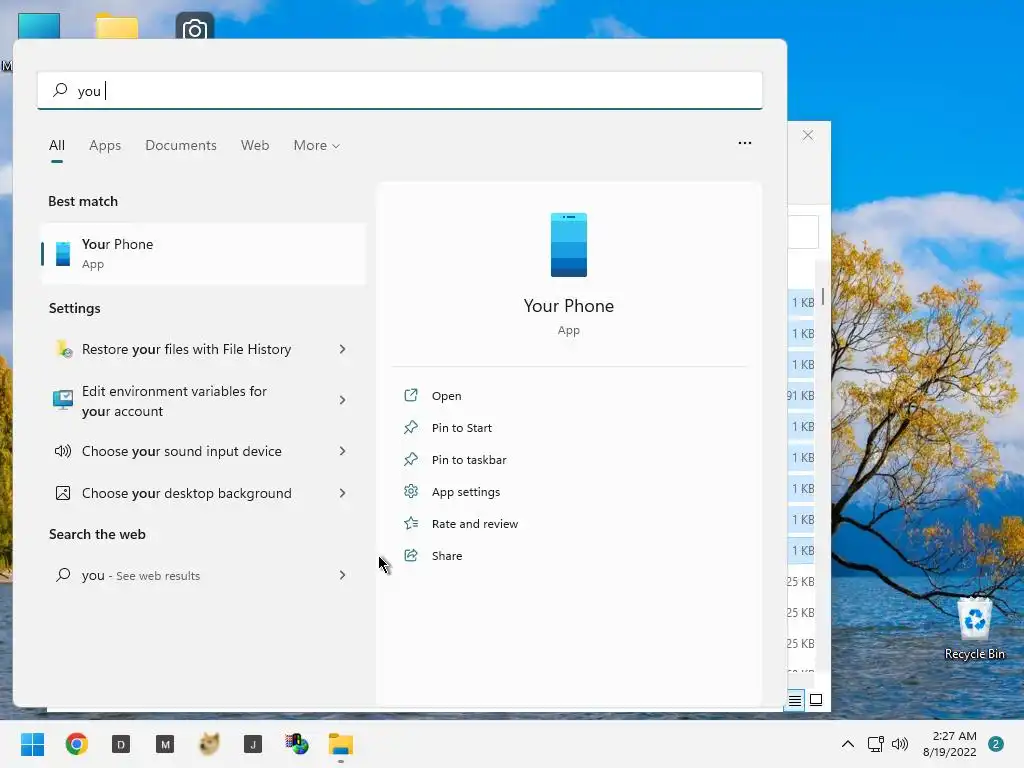Click the Open action icon
The width and height of the screenshot is (1024, 768).
411,395
